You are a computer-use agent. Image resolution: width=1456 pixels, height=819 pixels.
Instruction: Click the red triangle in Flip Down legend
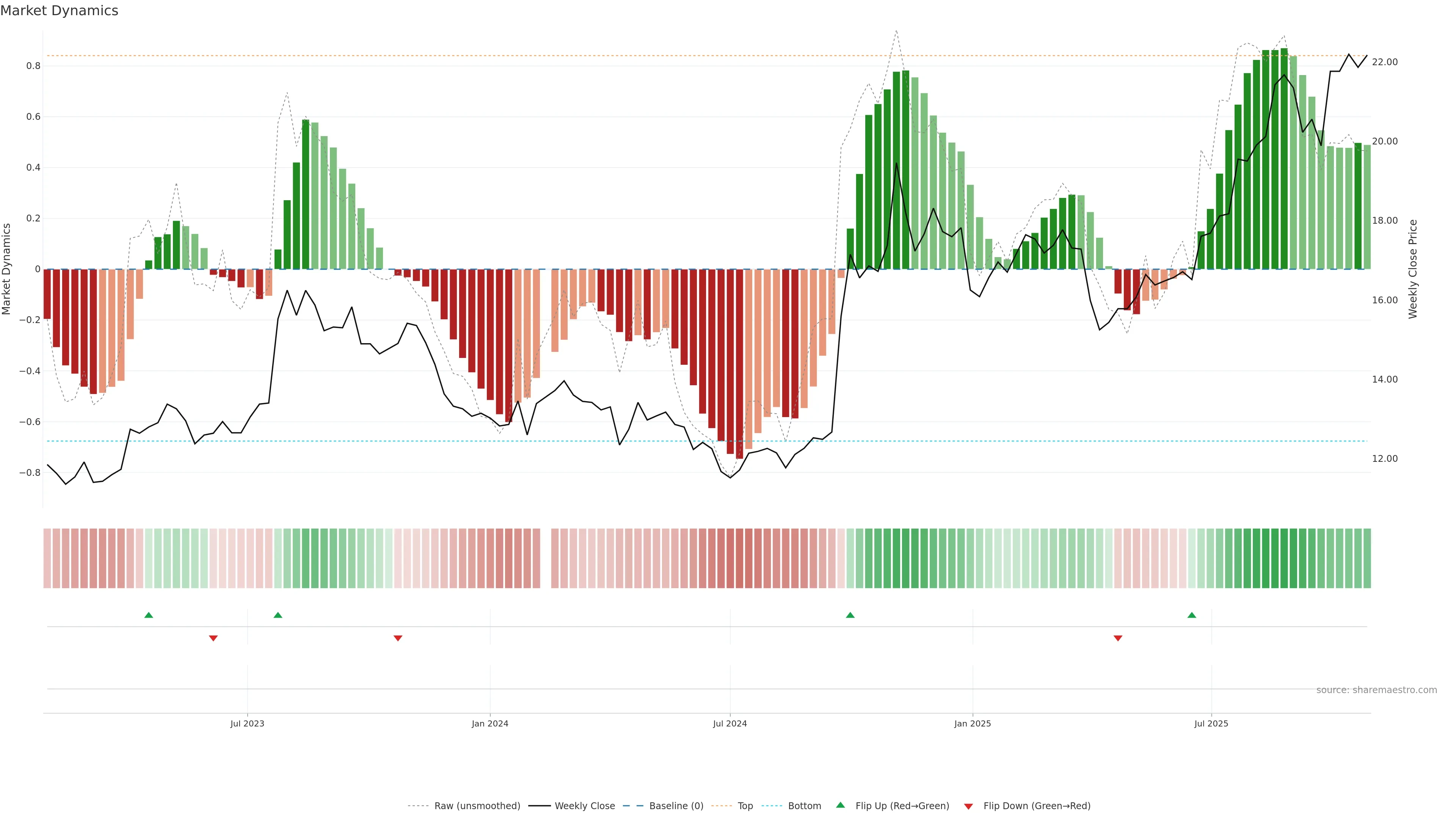coord(968,806)
